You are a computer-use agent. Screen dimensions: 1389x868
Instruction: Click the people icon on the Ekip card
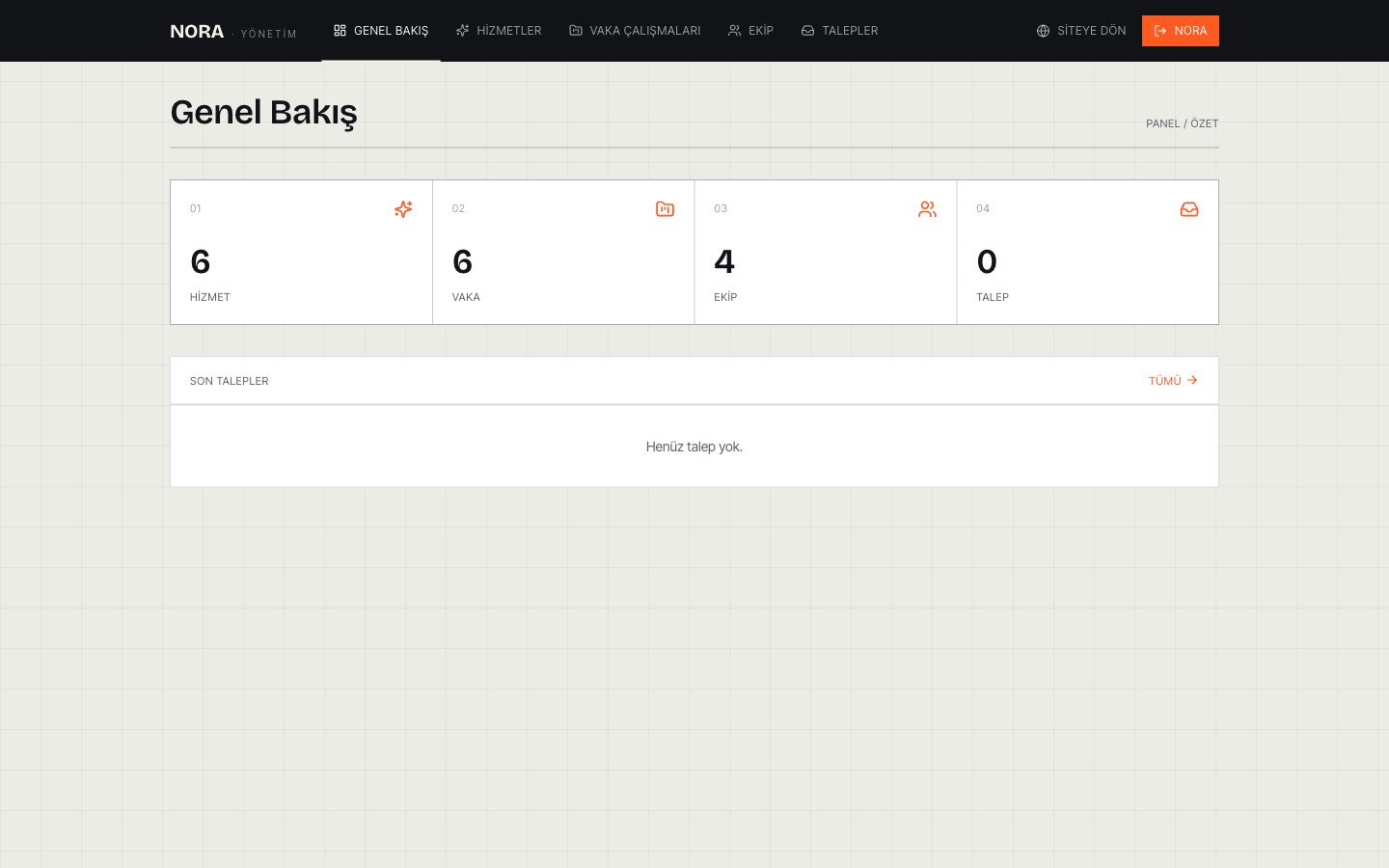(x=927, y=209)
